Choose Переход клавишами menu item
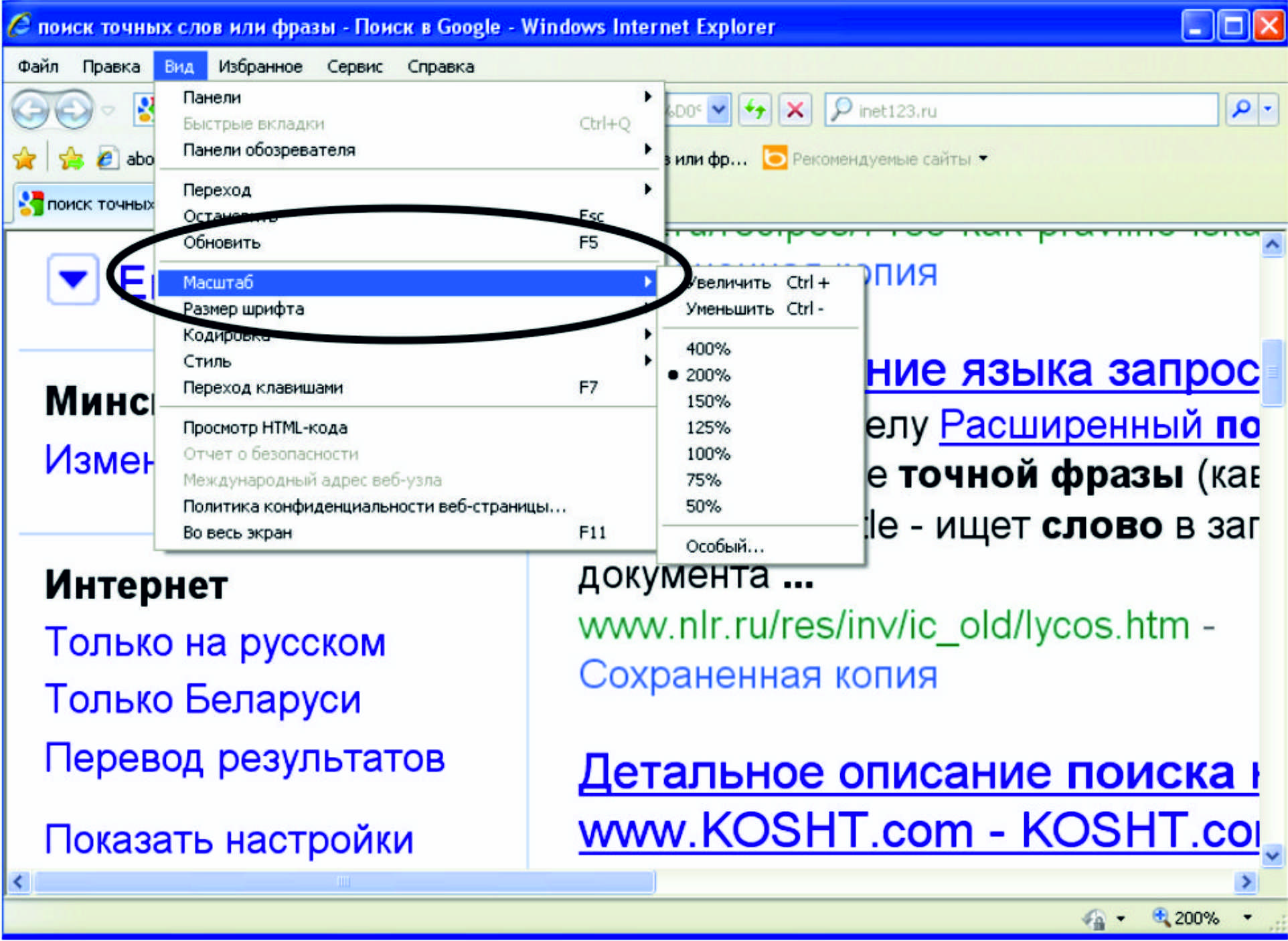The image size is (1288, 941). (x=408, y=388)
